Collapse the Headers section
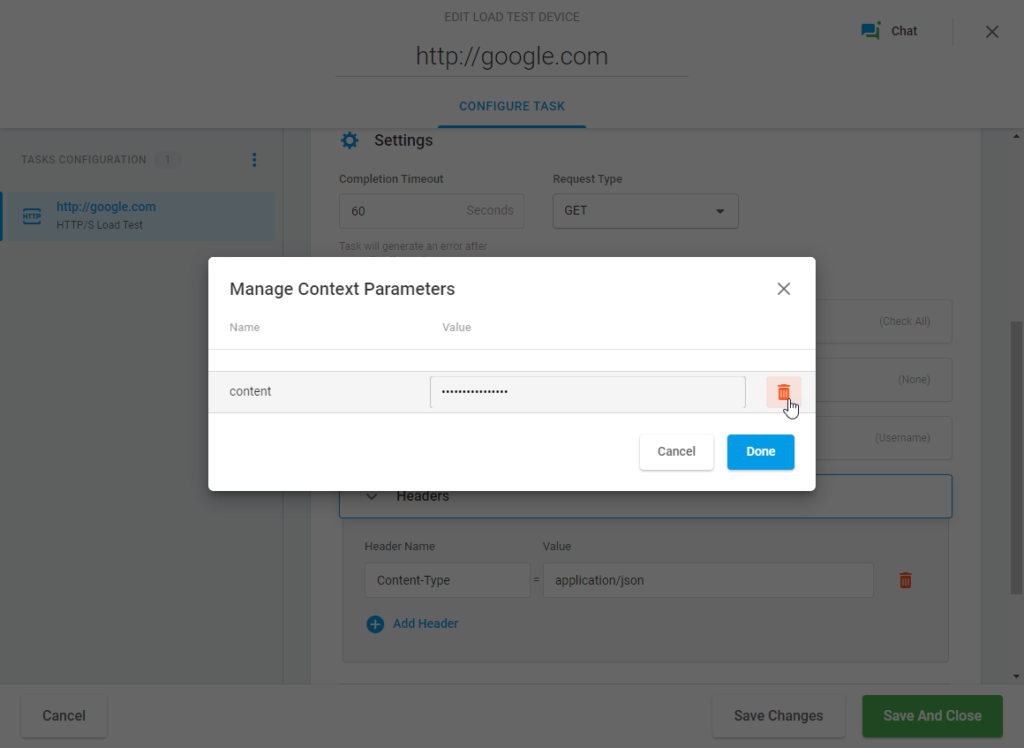This screenshot has width=1024, height=748. point(371,495)
